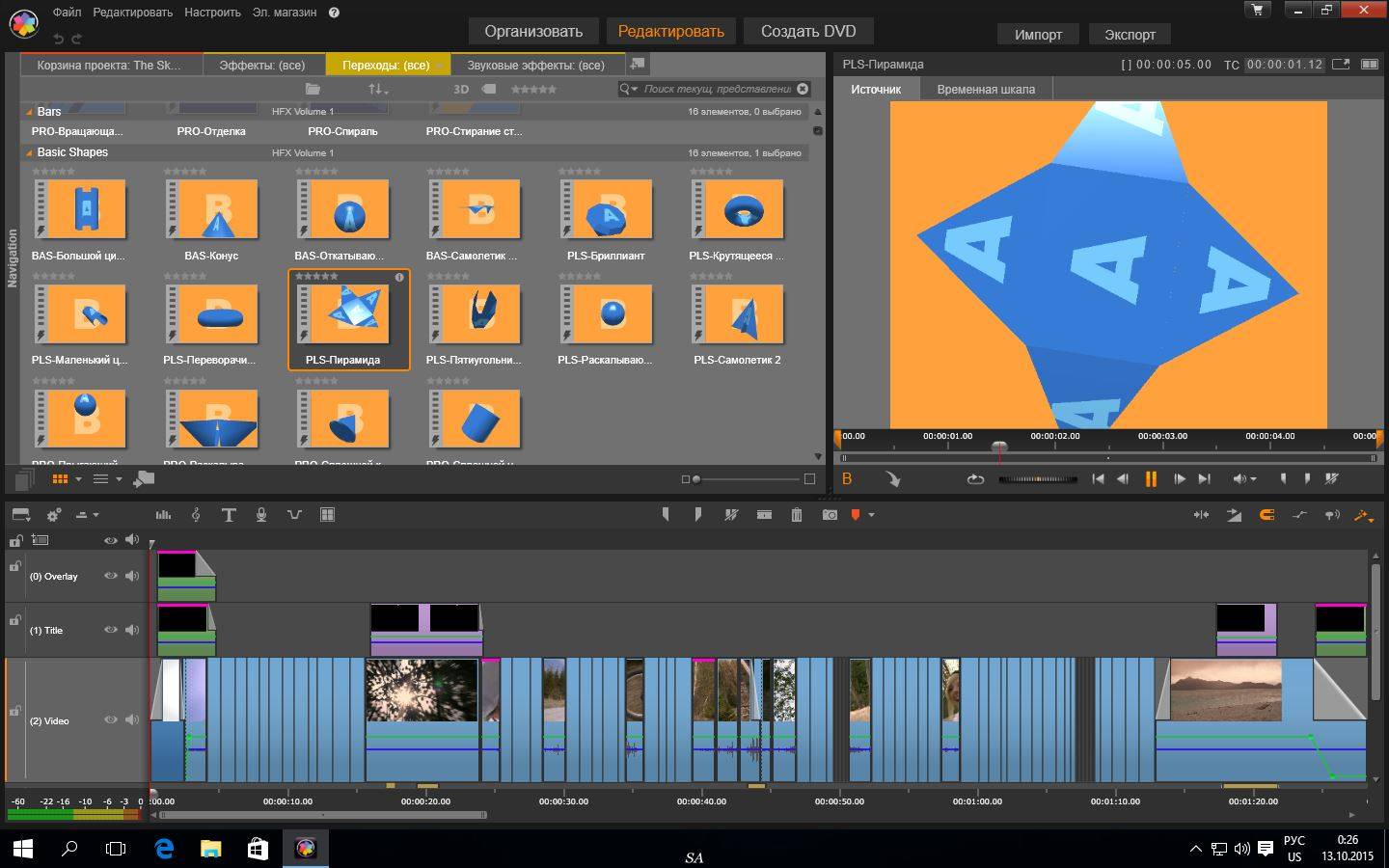Adjust the library thumbnail size slider

[696, 479]
